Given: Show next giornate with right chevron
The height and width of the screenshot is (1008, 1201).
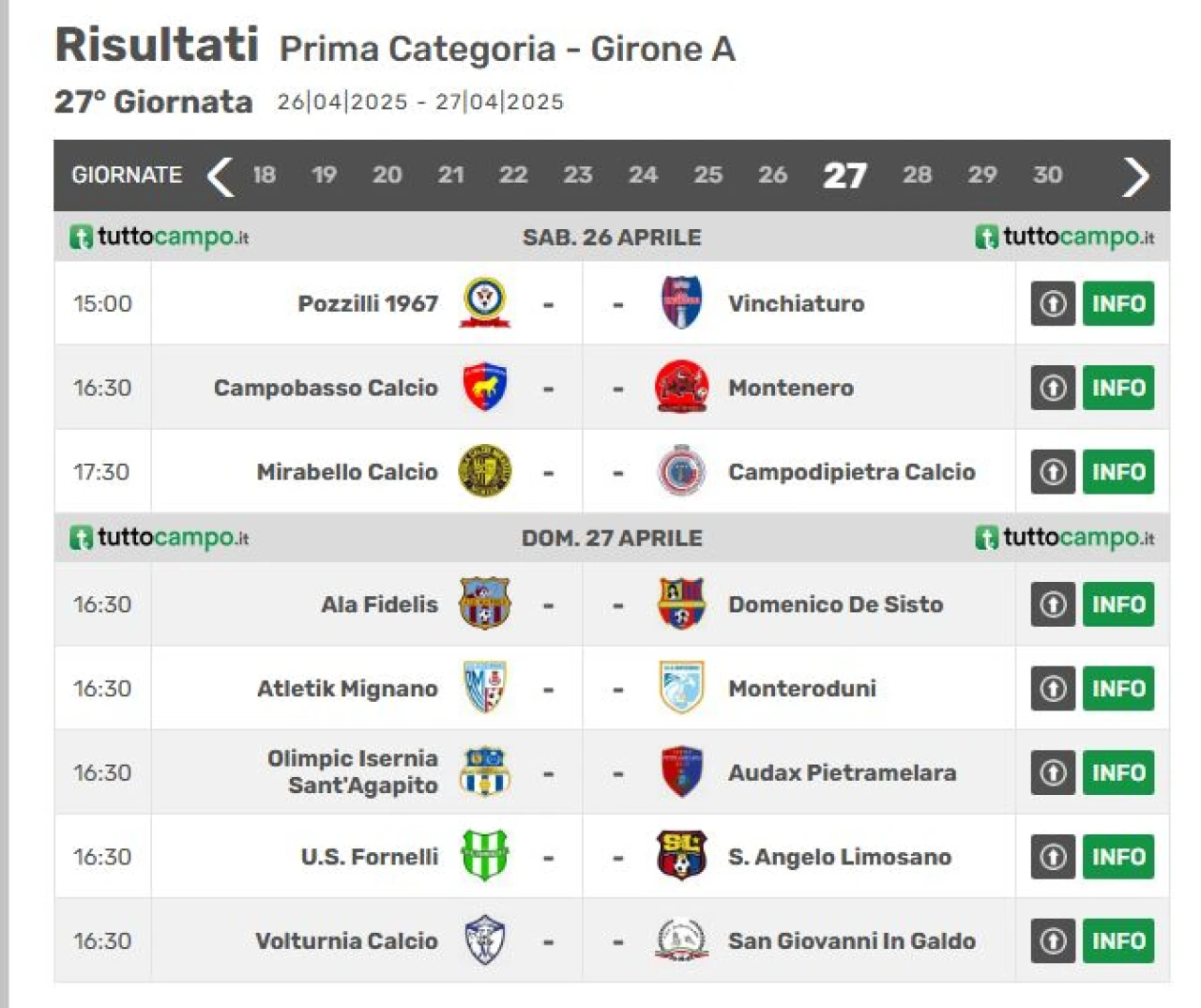Looking at the screenshot, I should [x=1135, y=176].
